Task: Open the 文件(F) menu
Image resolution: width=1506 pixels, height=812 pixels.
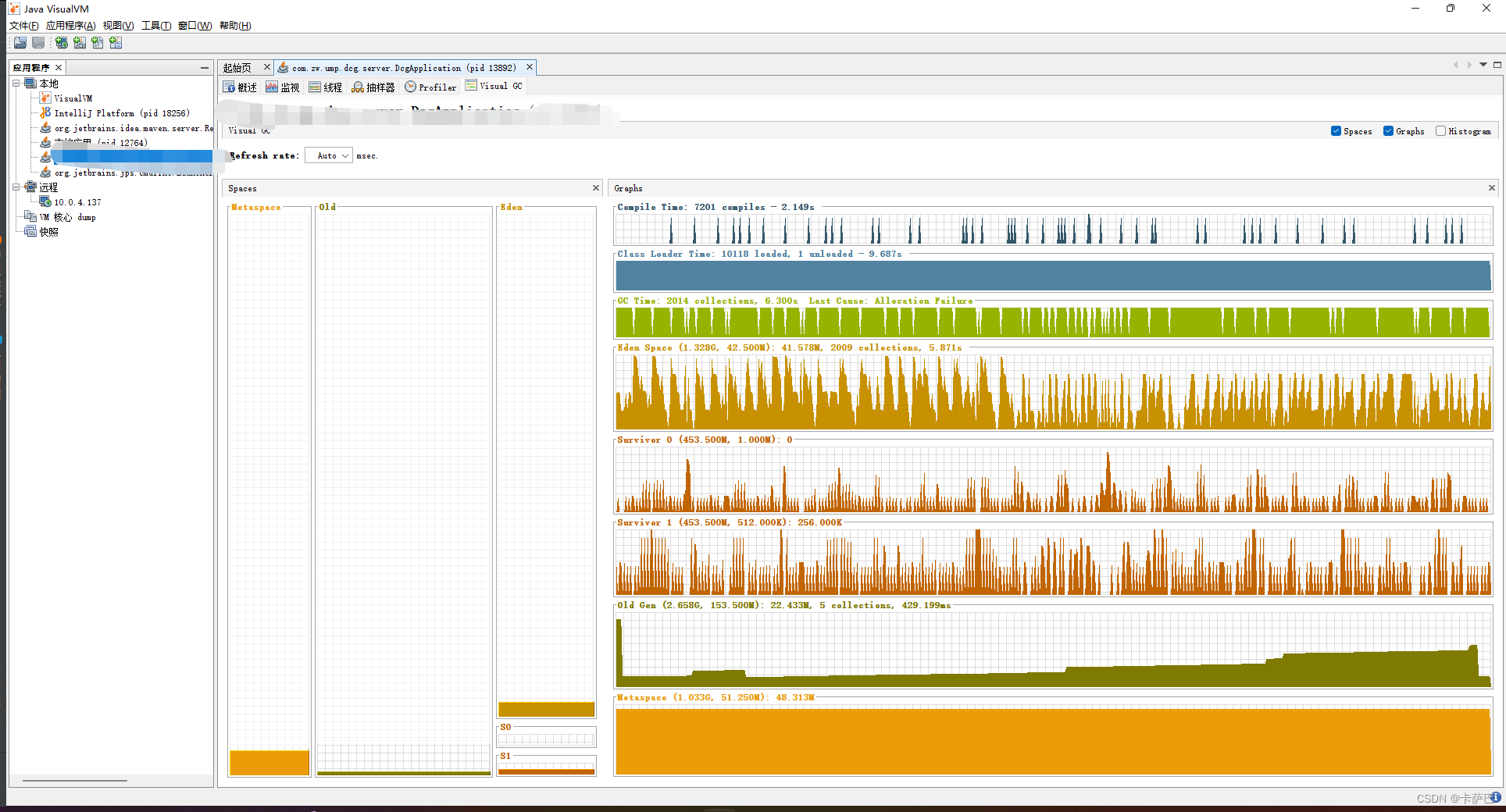Action: (24, 26)
